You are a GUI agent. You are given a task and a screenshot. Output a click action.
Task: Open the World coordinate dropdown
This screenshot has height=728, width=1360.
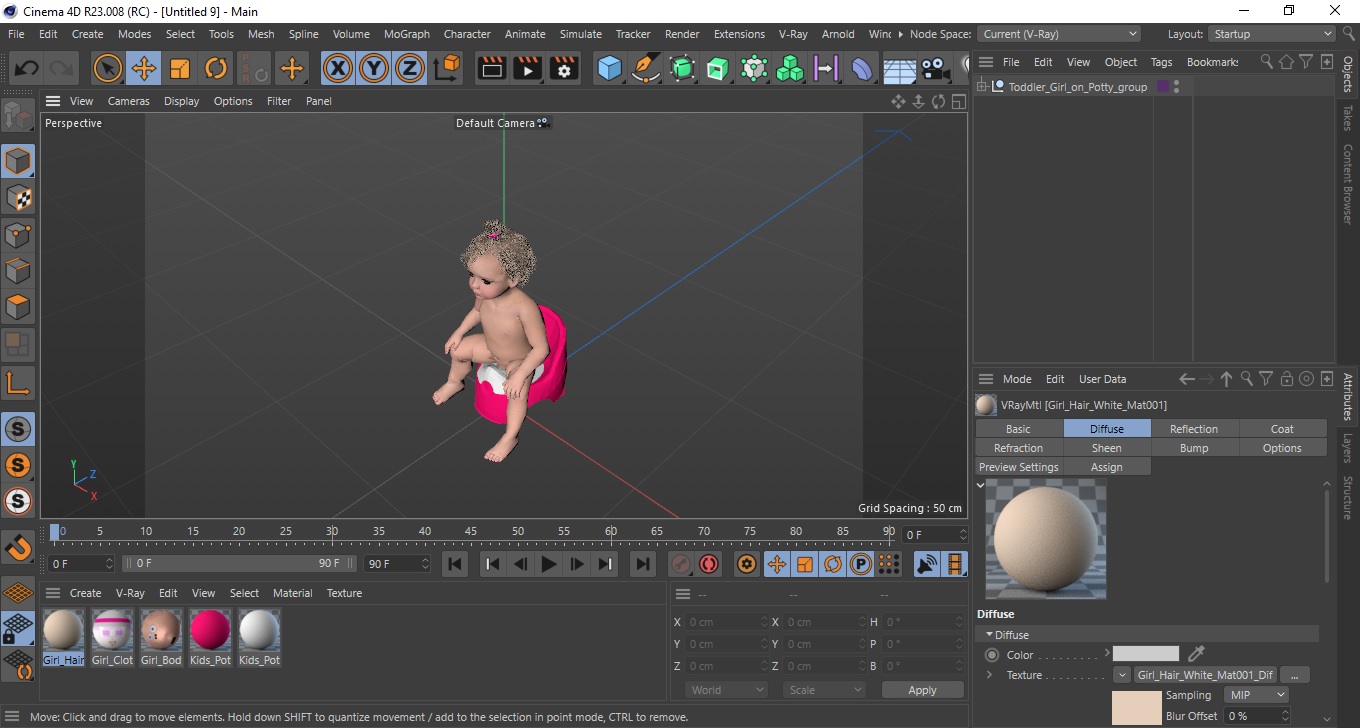click(x=727, y=690)
